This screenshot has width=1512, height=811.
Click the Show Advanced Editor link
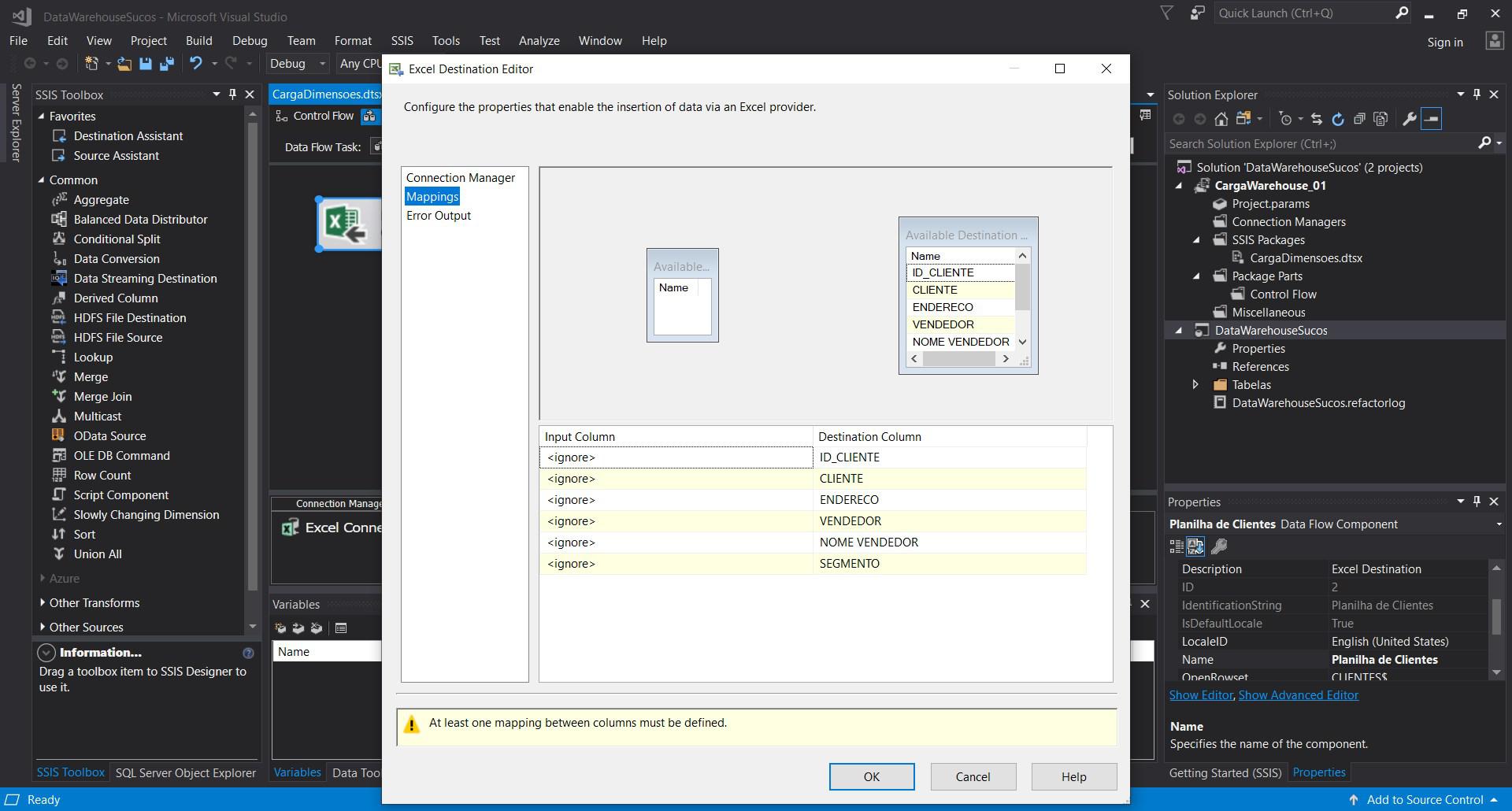click(1298, 695)
